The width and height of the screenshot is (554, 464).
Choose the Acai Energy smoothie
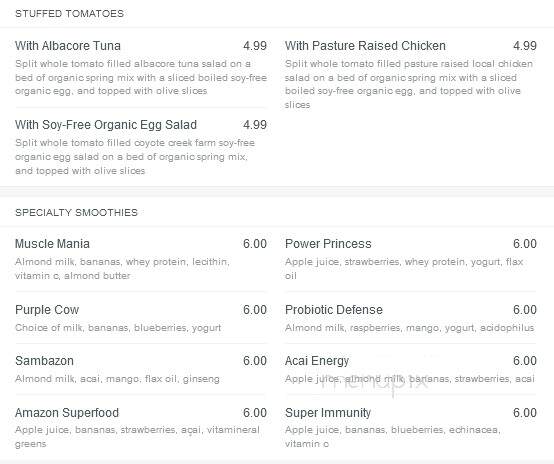click(x=317, y=361)
